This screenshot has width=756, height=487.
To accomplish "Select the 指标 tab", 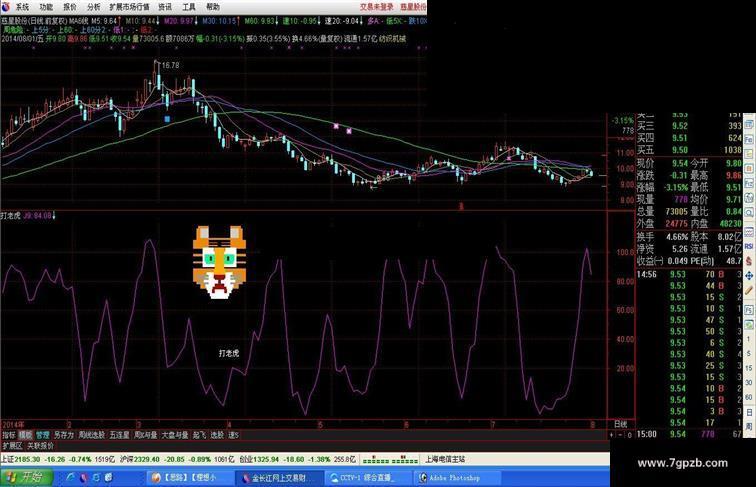I will point(9,435).
